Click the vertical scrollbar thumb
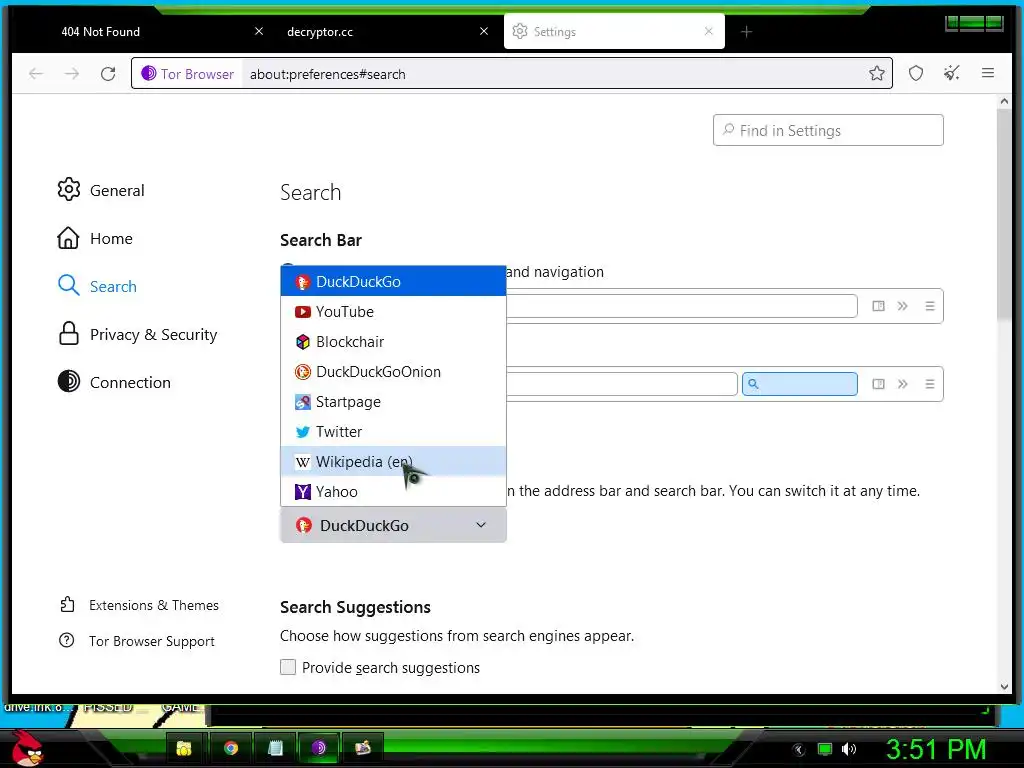 click(x=1004, y=214)
